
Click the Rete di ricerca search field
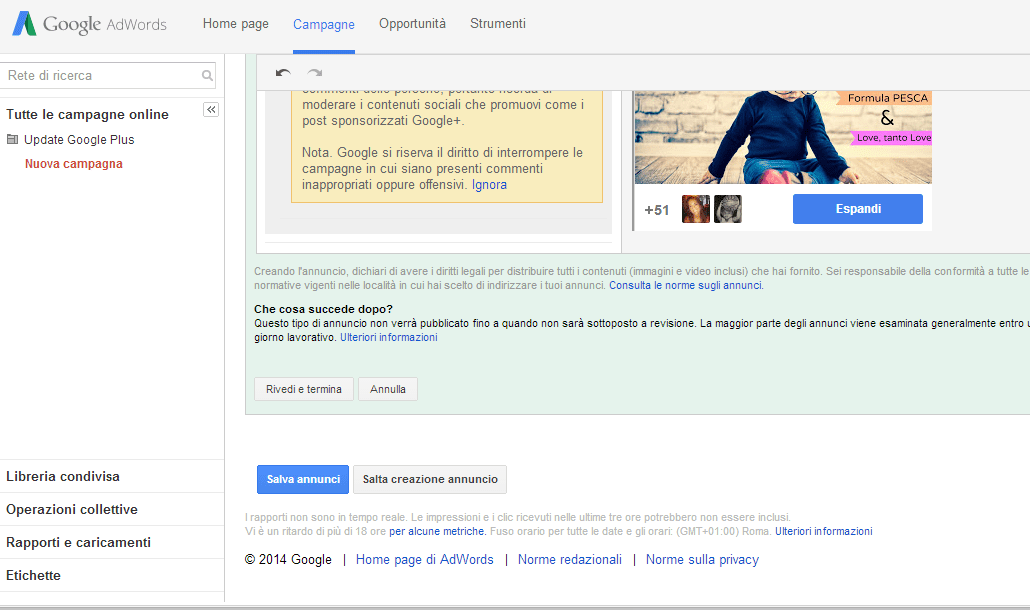tap(100, 75)
